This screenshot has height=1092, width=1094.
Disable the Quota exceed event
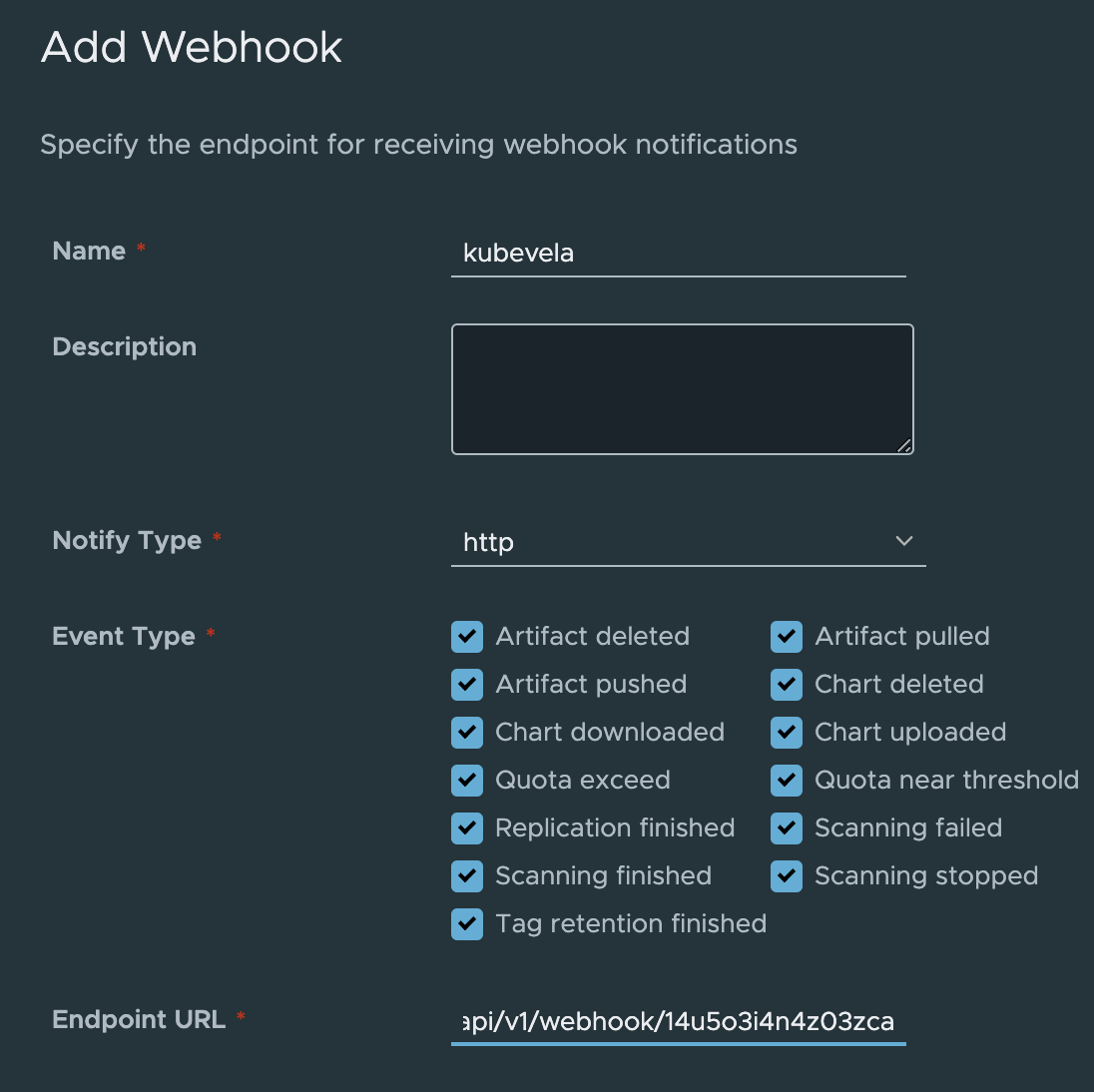tap(467, 781)
